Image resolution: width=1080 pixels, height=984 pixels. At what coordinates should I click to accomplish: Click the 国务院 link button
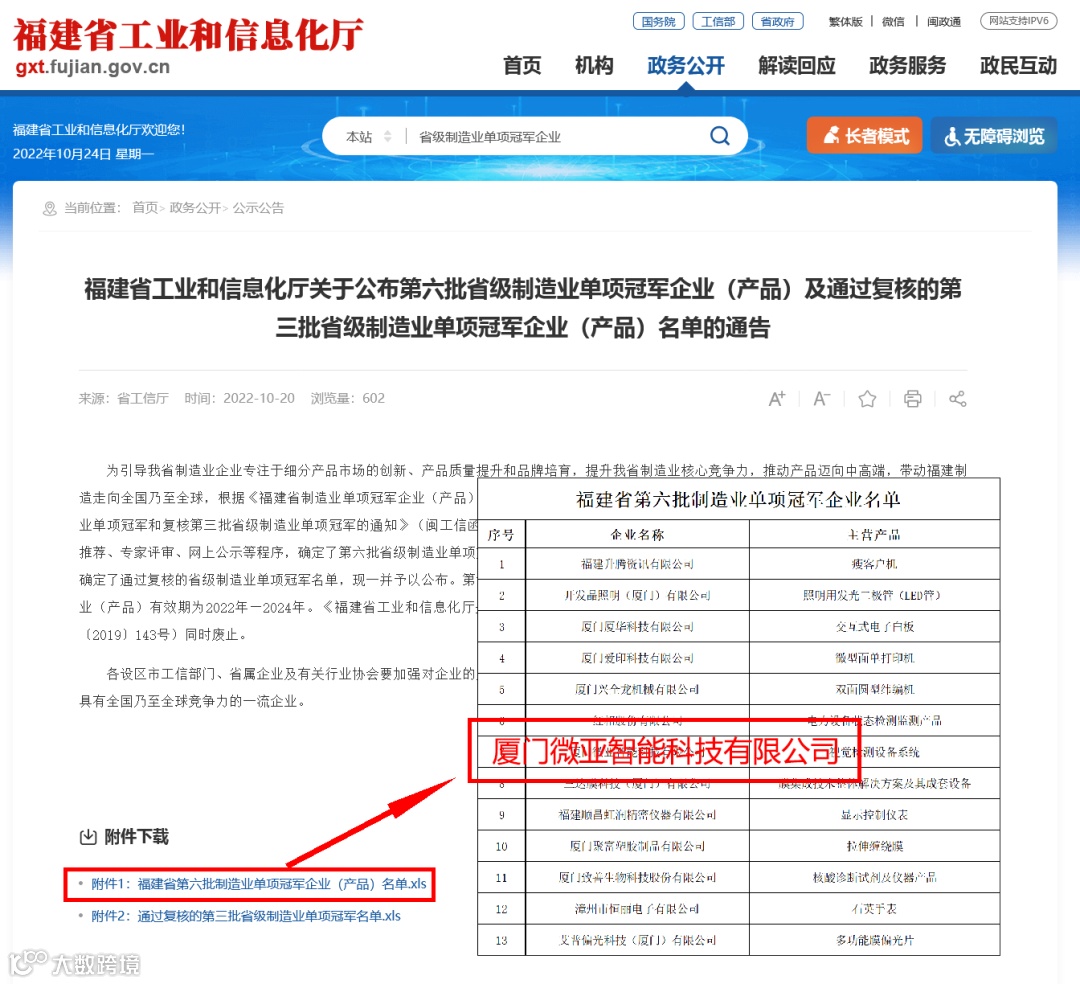coord(658,21)
